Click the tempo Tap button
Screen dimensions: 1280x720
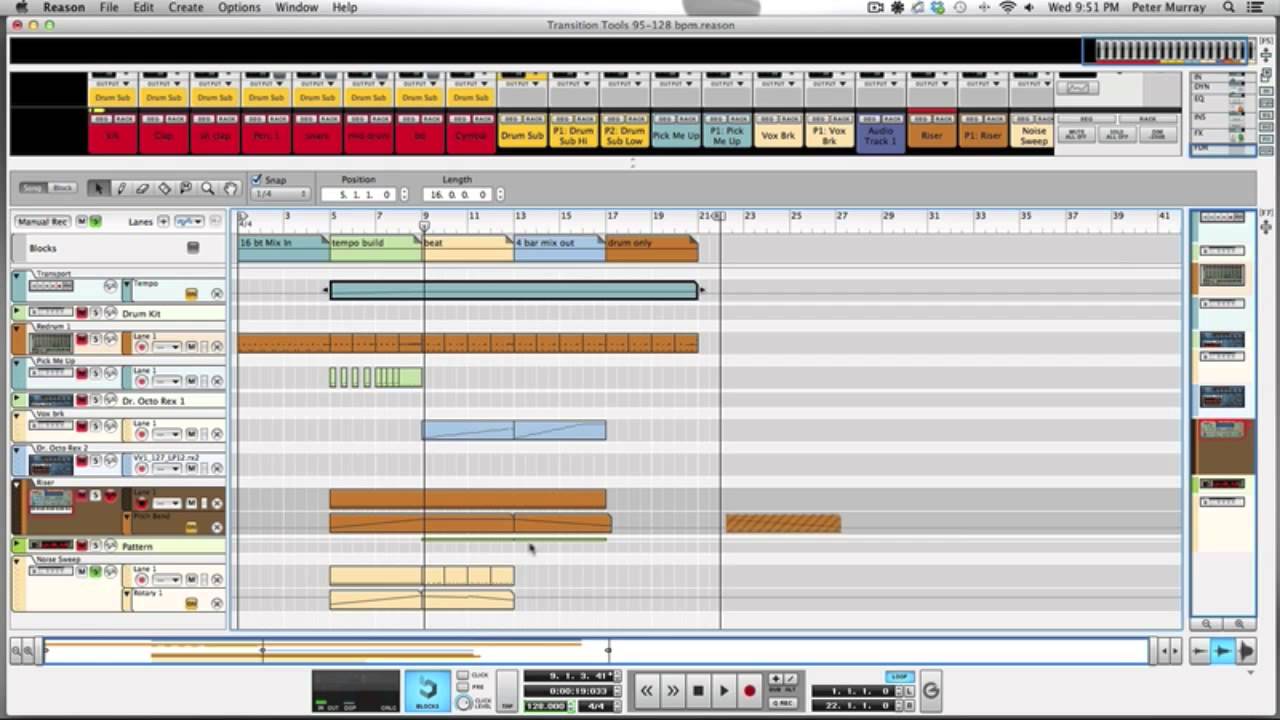point(508,691)
